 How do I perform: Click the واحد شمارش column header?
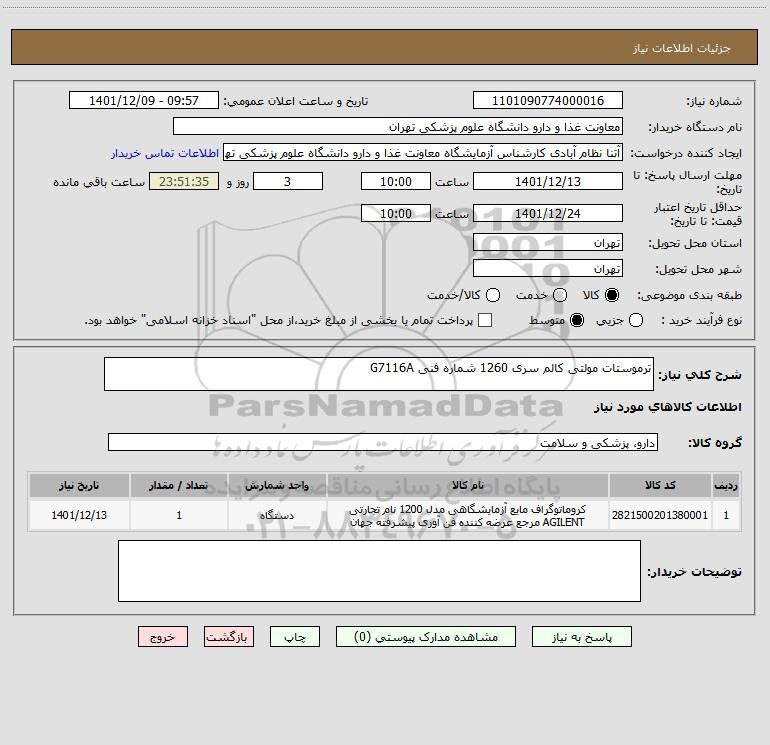pos(277,485)
